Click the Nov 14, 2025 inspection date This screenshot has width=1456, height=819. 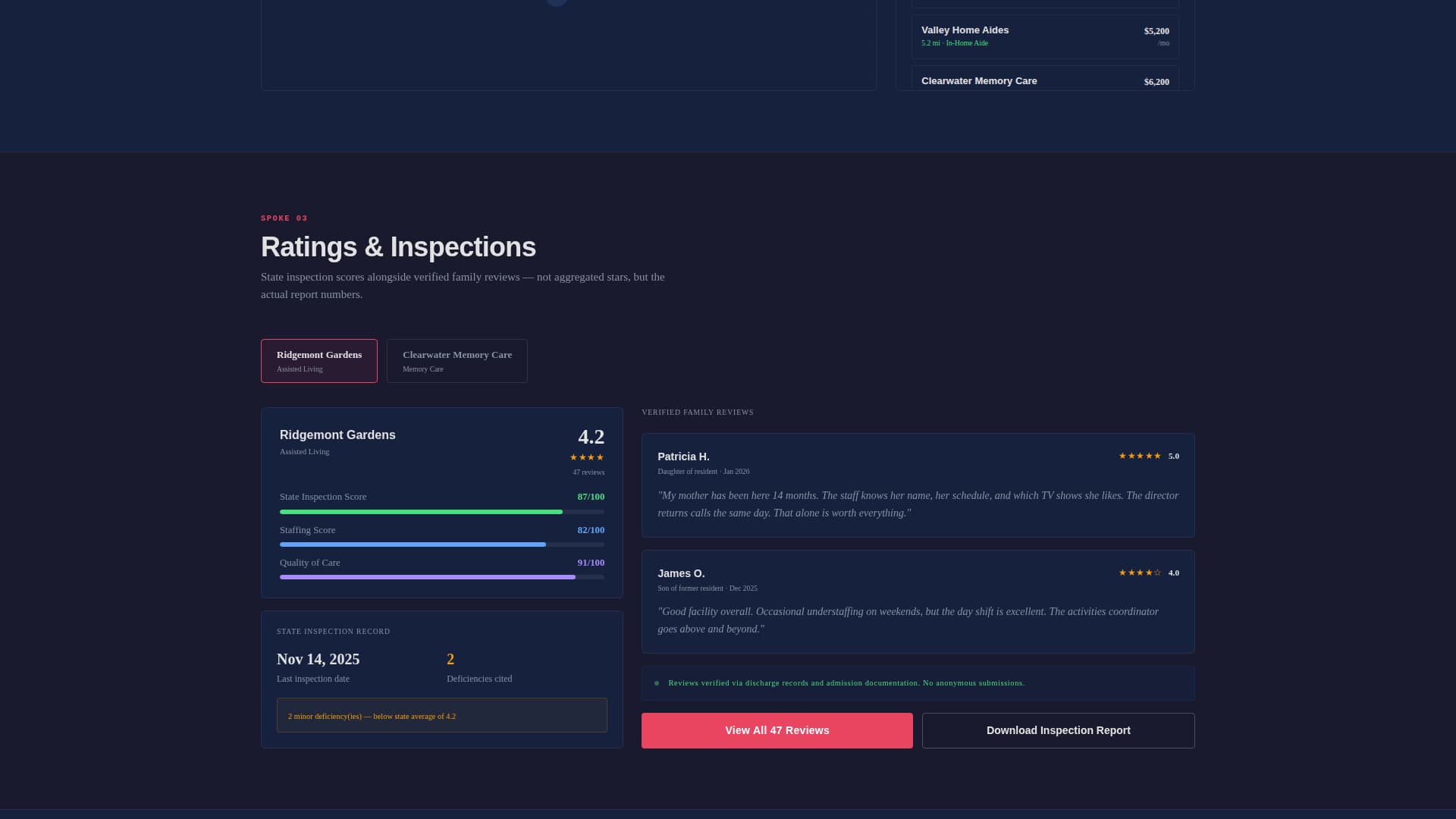pyautogui.click(x=318, y=659)
